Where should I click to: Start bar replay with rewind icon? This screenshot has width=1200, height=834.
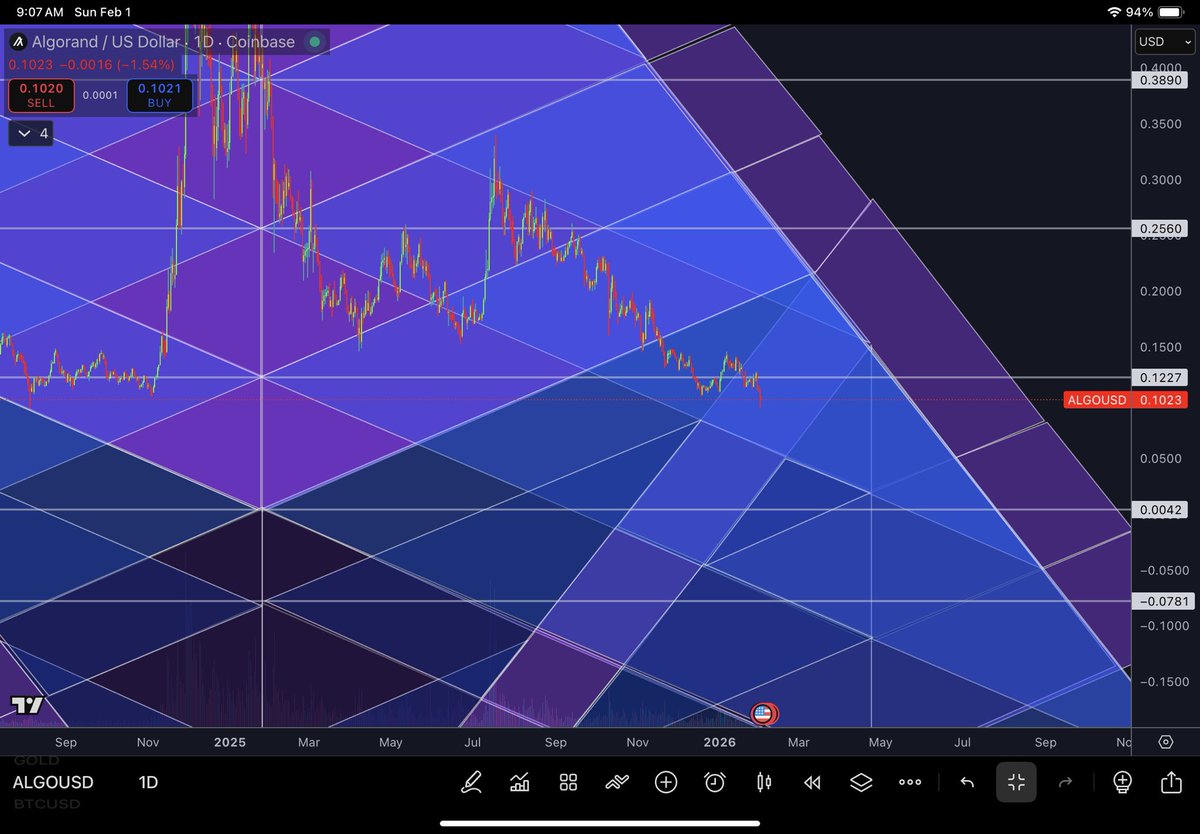[x=813, y=782]
